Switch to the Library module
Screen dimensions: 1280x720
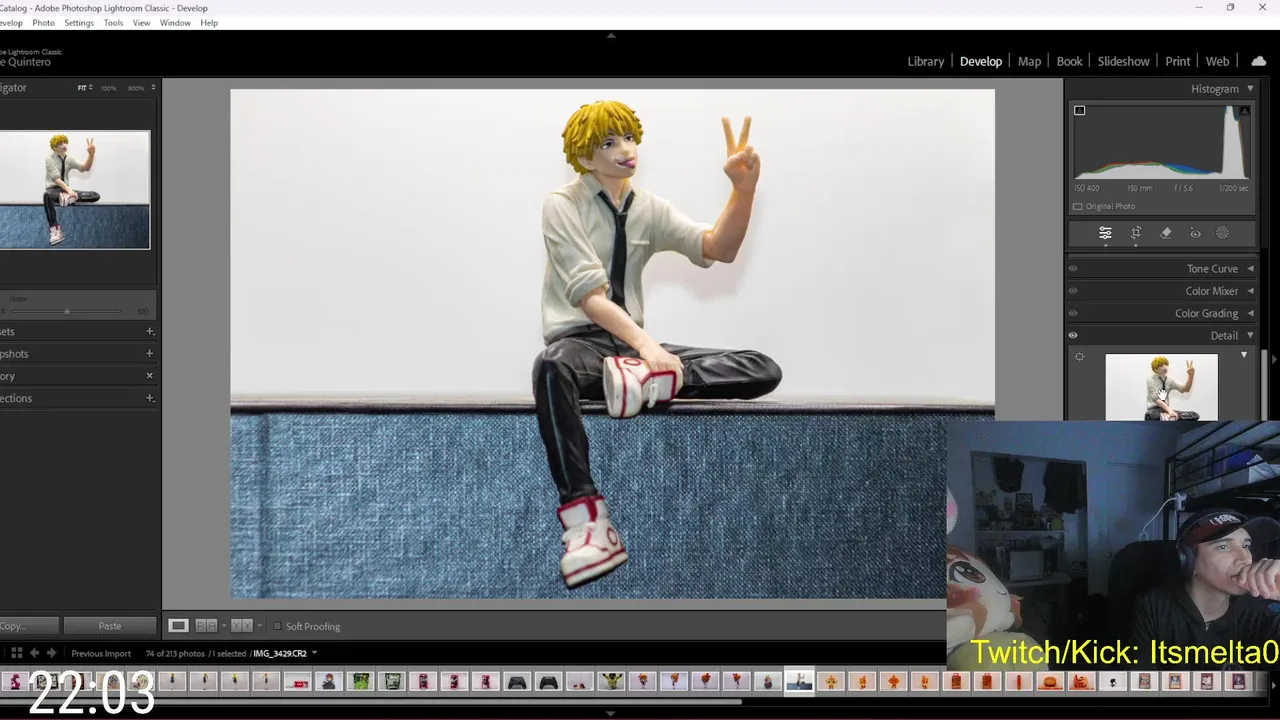pos(925,61)
